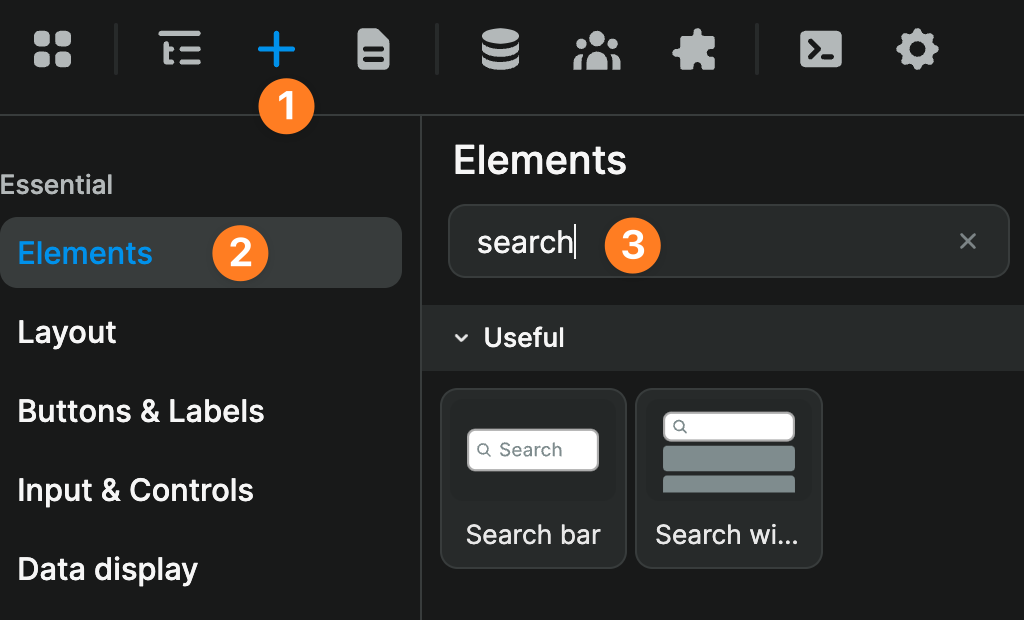Clear the search field with the X
The height and width of the screenshot is (620, 1024).
point(967,241)
